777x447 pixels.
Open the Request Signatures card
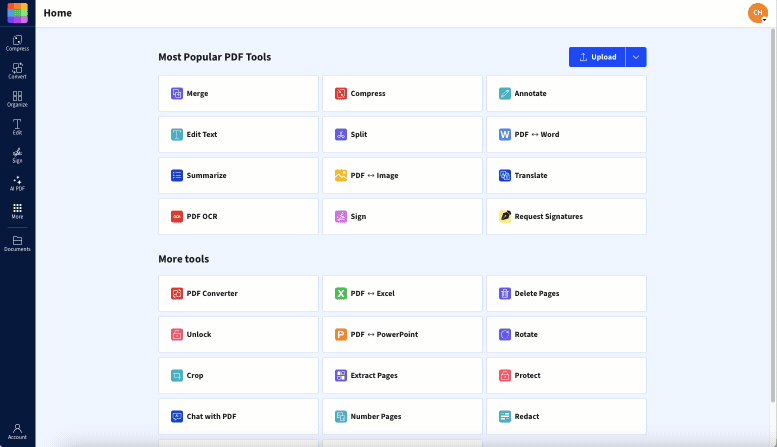(566, 217)
